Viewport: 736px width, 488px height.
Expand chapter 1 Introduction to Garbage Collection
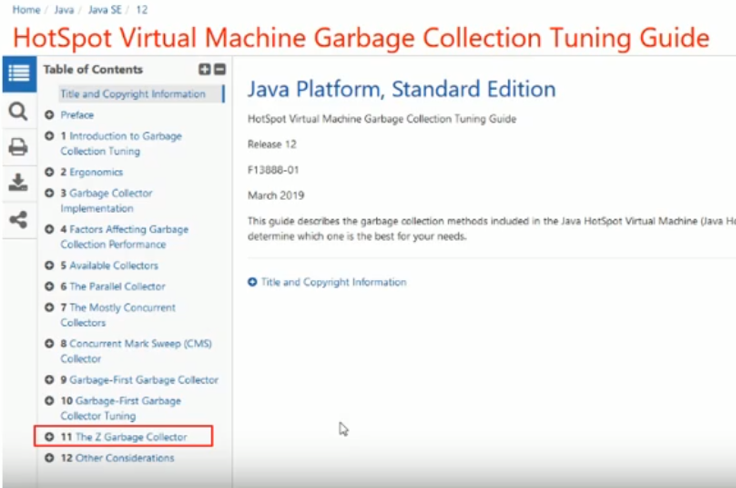pos(49,136)
